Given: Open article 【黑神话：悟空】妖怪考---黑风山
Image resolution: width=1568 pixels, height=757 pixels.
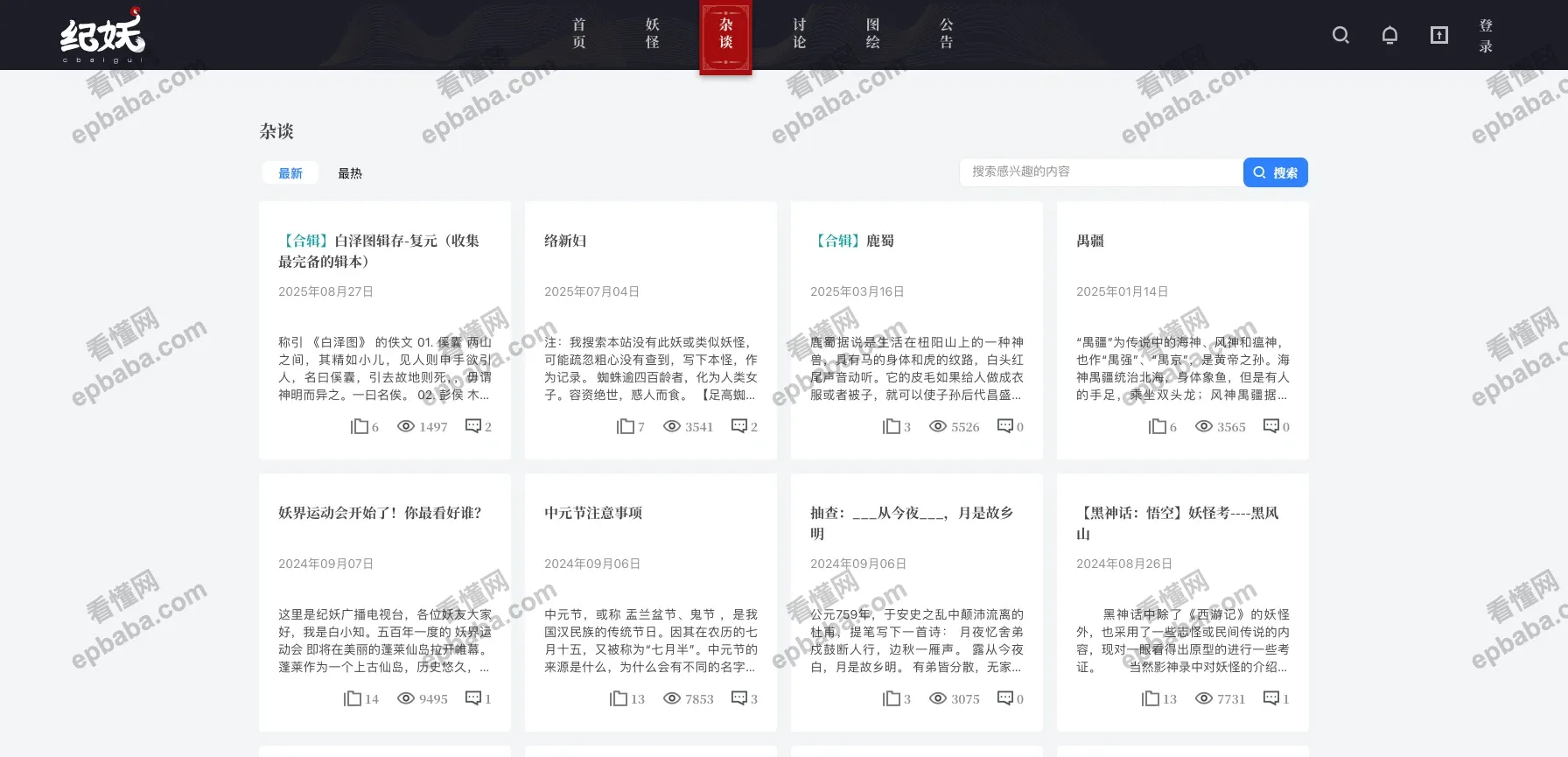Looking at the screenshot, I should (1178, 523).
